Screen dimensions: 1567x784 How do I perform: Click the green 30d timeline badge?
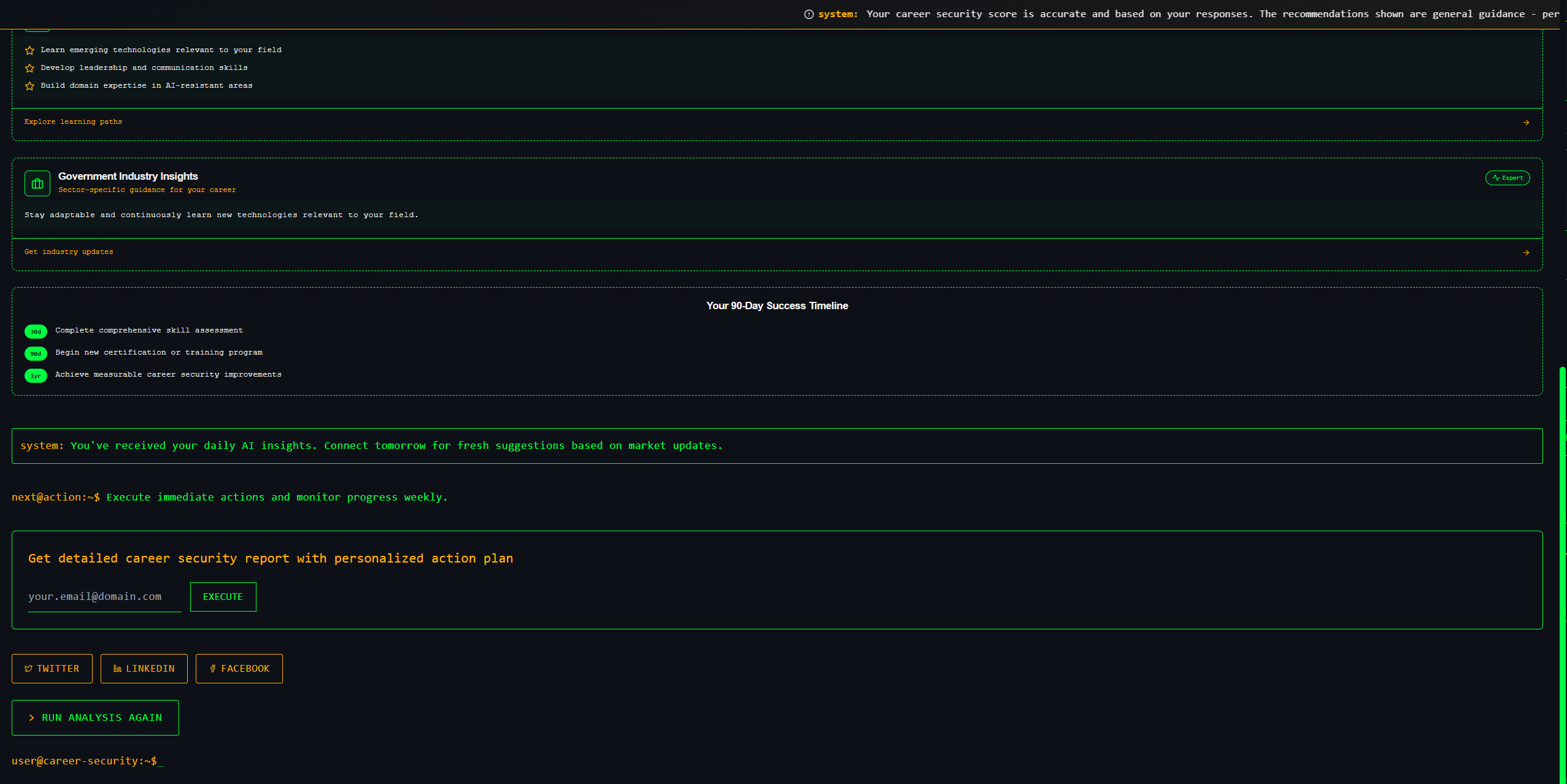click(36, 331)
